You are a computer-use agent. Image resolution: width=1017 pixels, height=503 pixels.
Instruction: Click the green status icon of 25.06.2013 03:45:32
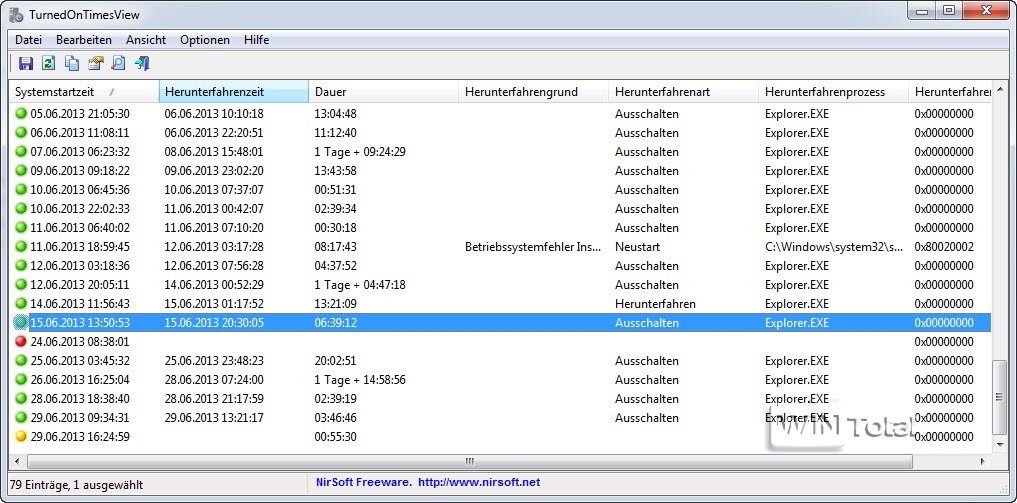[21, 361]
